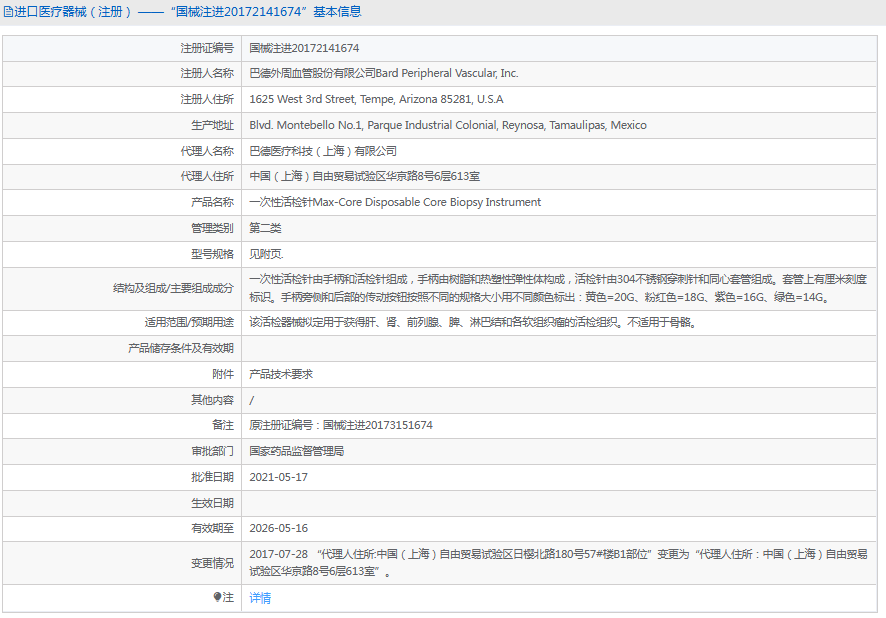Click the 附件 row label
The image size is (886, 618).
[223, 374]
